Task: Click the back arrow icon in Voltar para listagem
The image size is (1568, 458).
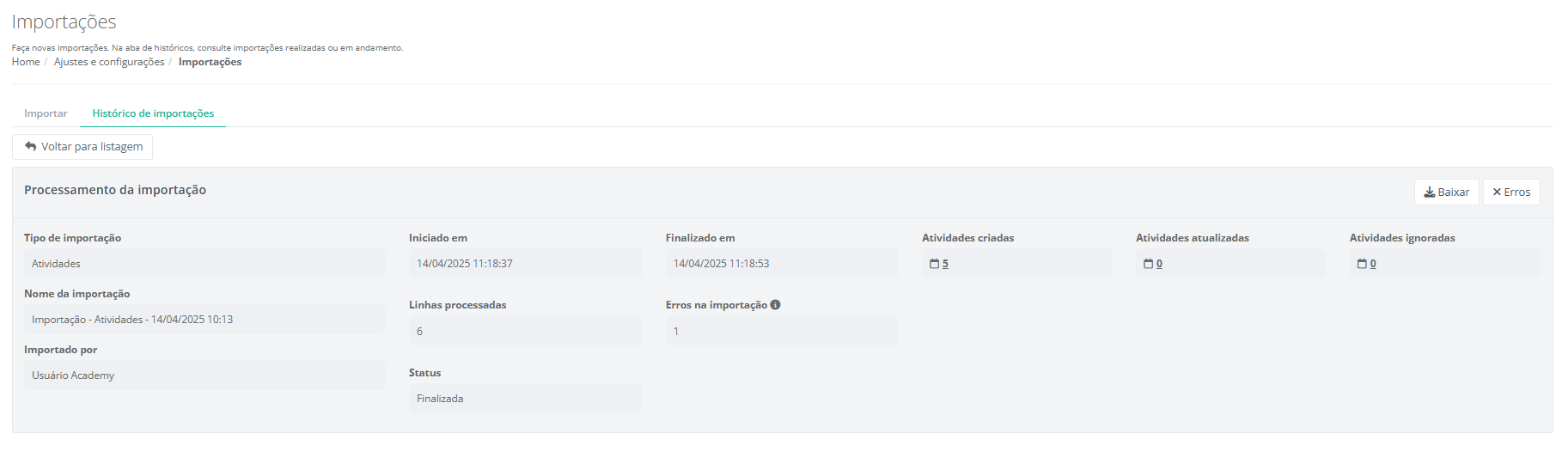Action: click(31, 147)
